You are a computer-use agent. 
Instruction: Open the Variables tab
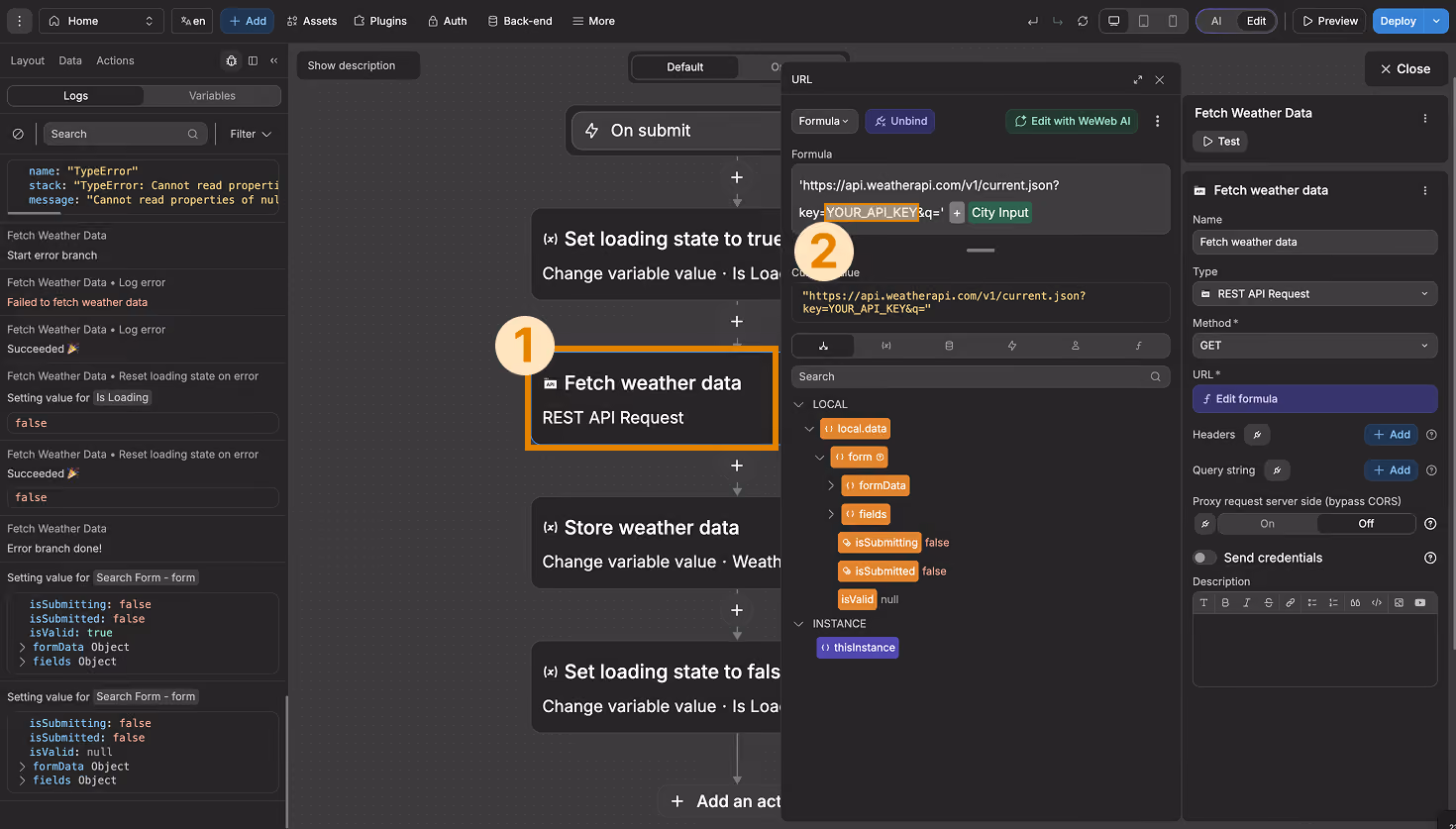212,96
